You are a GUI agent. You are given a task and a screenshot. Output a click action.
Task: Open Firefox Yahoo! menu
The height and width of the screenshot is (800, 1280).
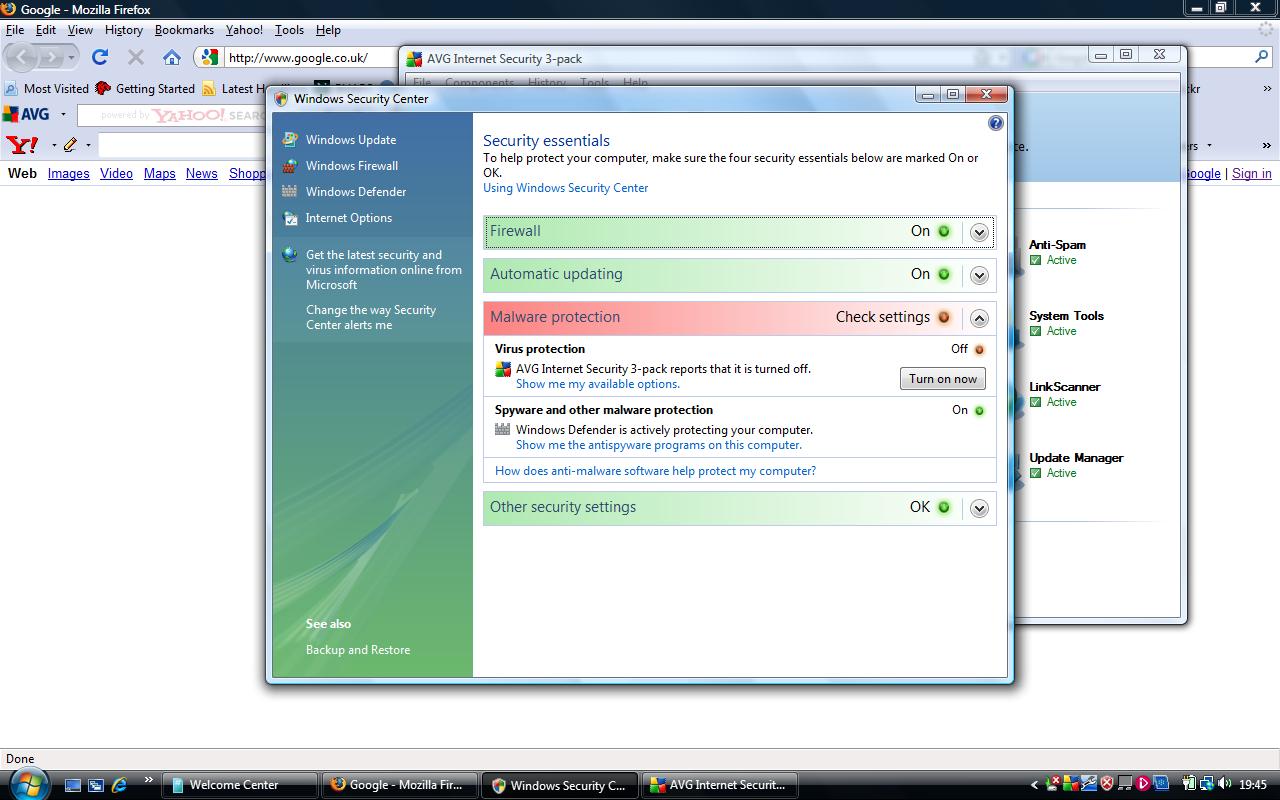coord(244,30)
